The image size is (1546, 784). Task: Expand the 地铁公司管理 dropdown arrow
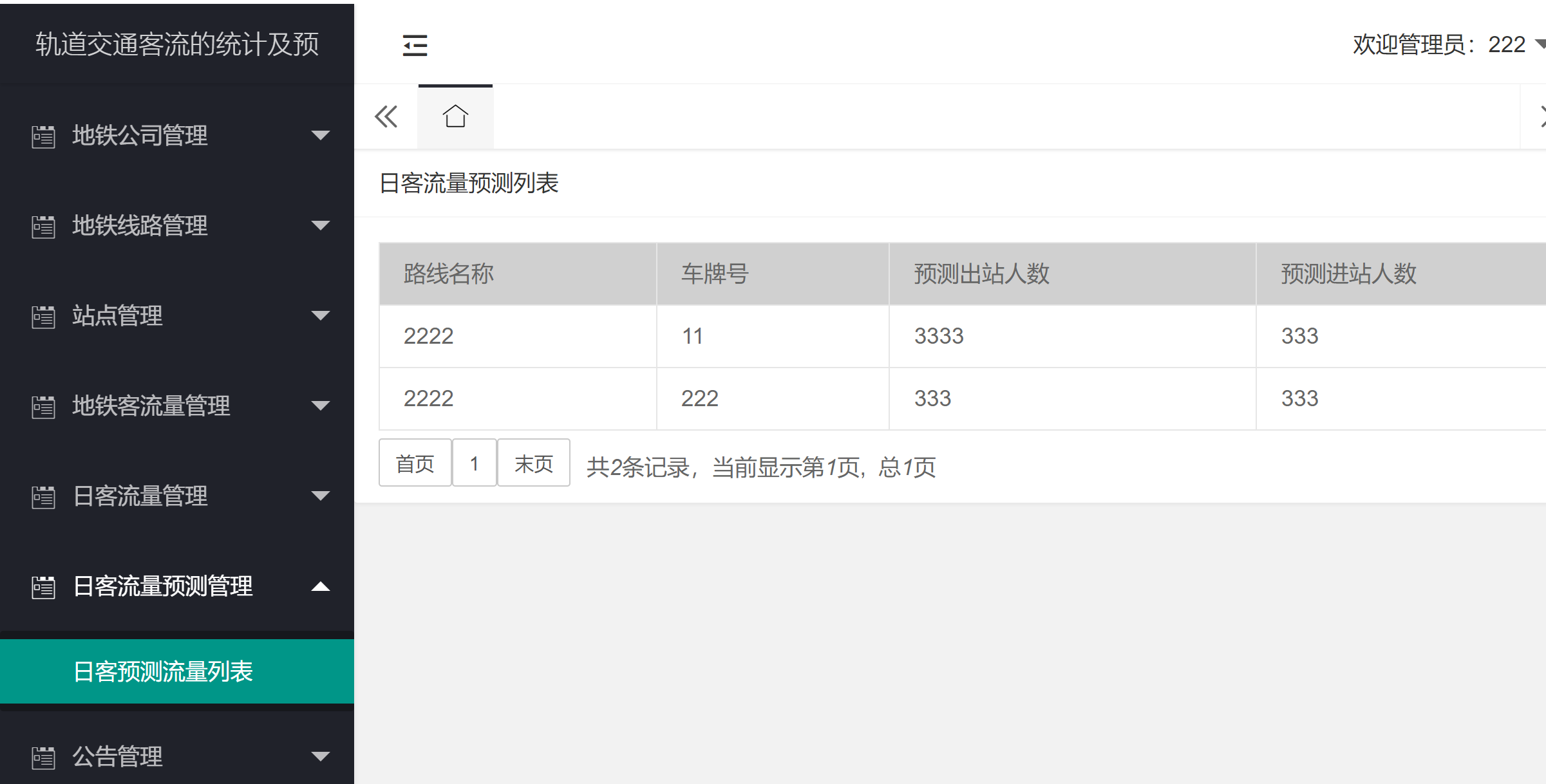coord(320,135)
